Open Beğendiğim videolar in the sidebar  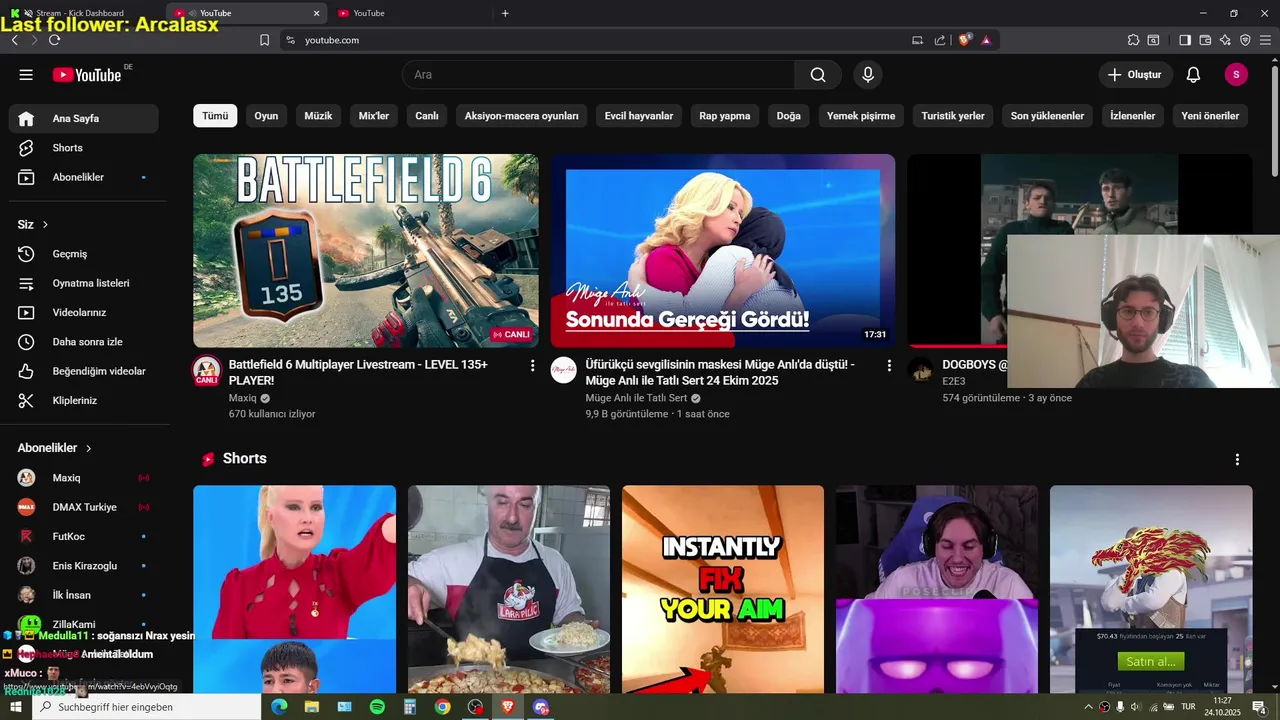(x=84, y=371)
